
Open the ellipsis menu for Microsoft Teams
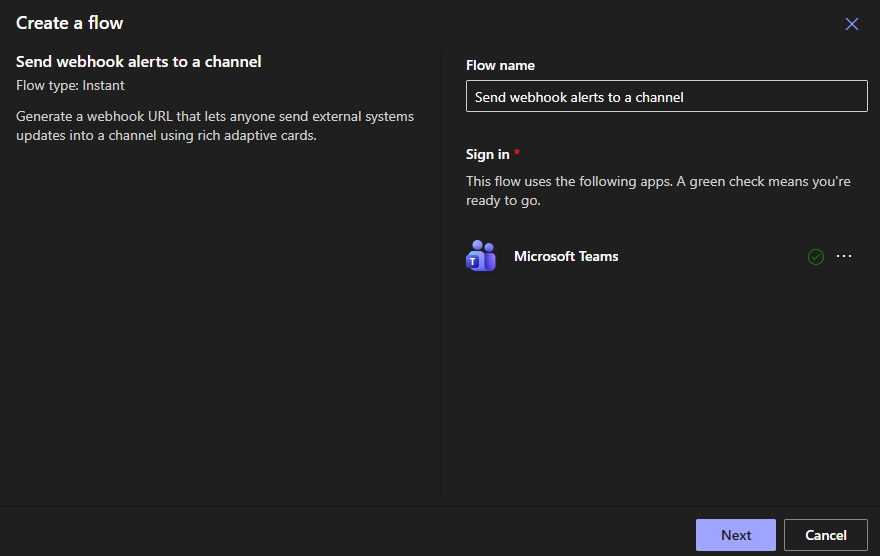tap(844, 257)
